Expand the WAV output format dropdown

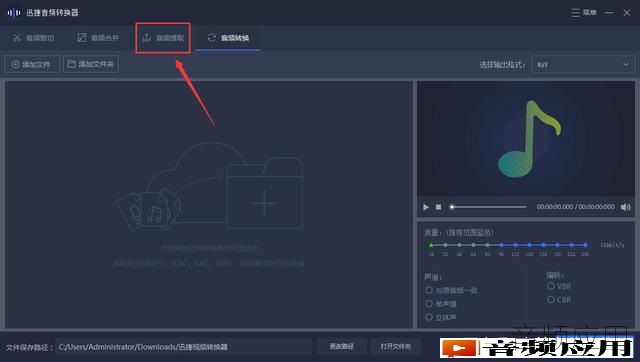583,64
